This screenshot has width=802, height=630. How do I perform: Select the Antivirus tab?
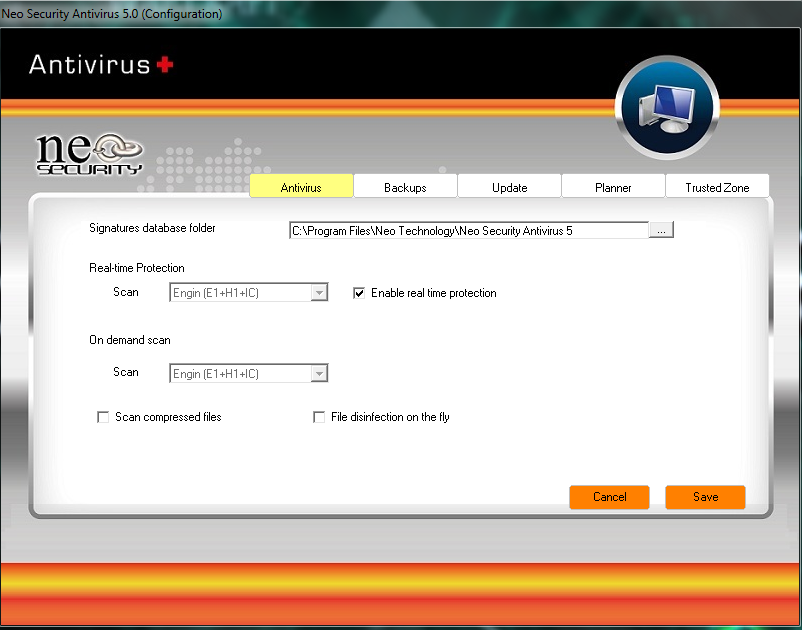[x=301, y=187]
